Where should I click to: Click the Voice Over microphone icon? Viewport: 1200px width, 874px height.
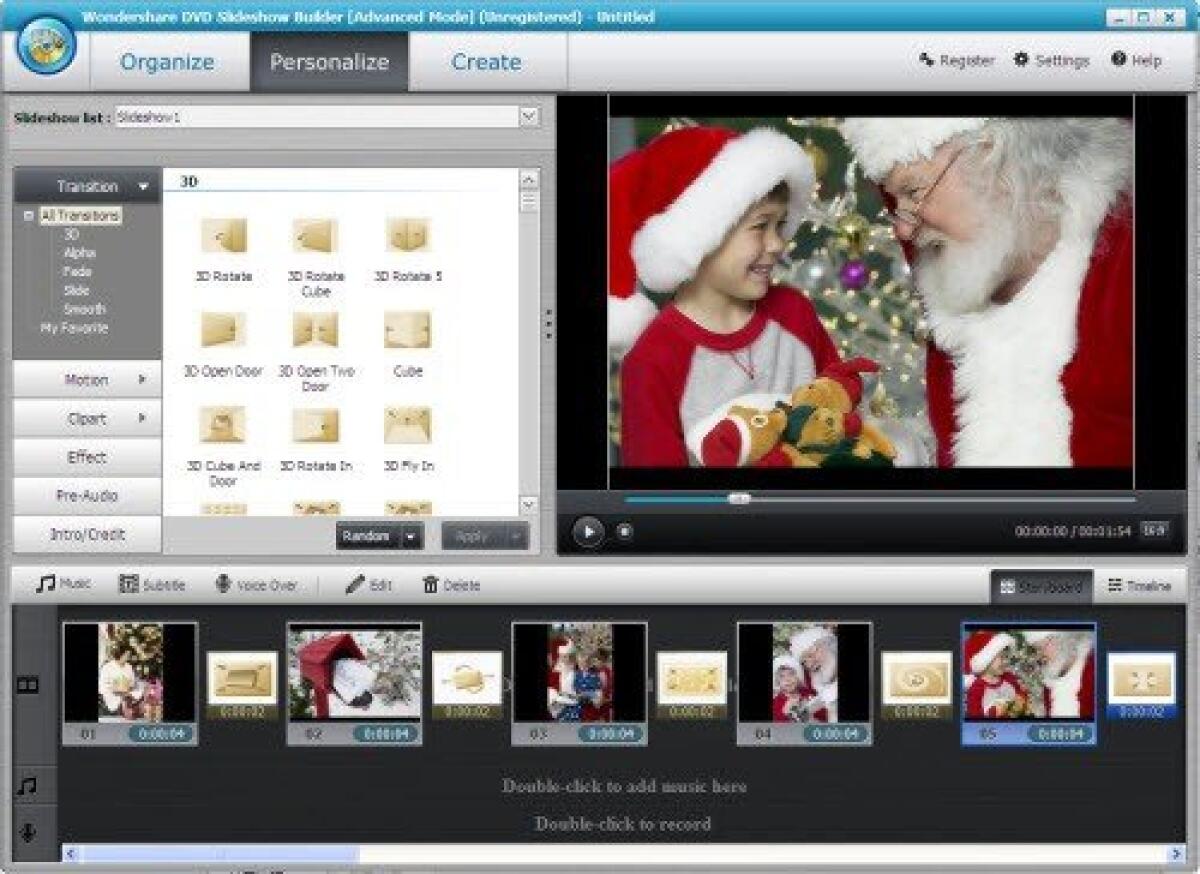(224, 584)
